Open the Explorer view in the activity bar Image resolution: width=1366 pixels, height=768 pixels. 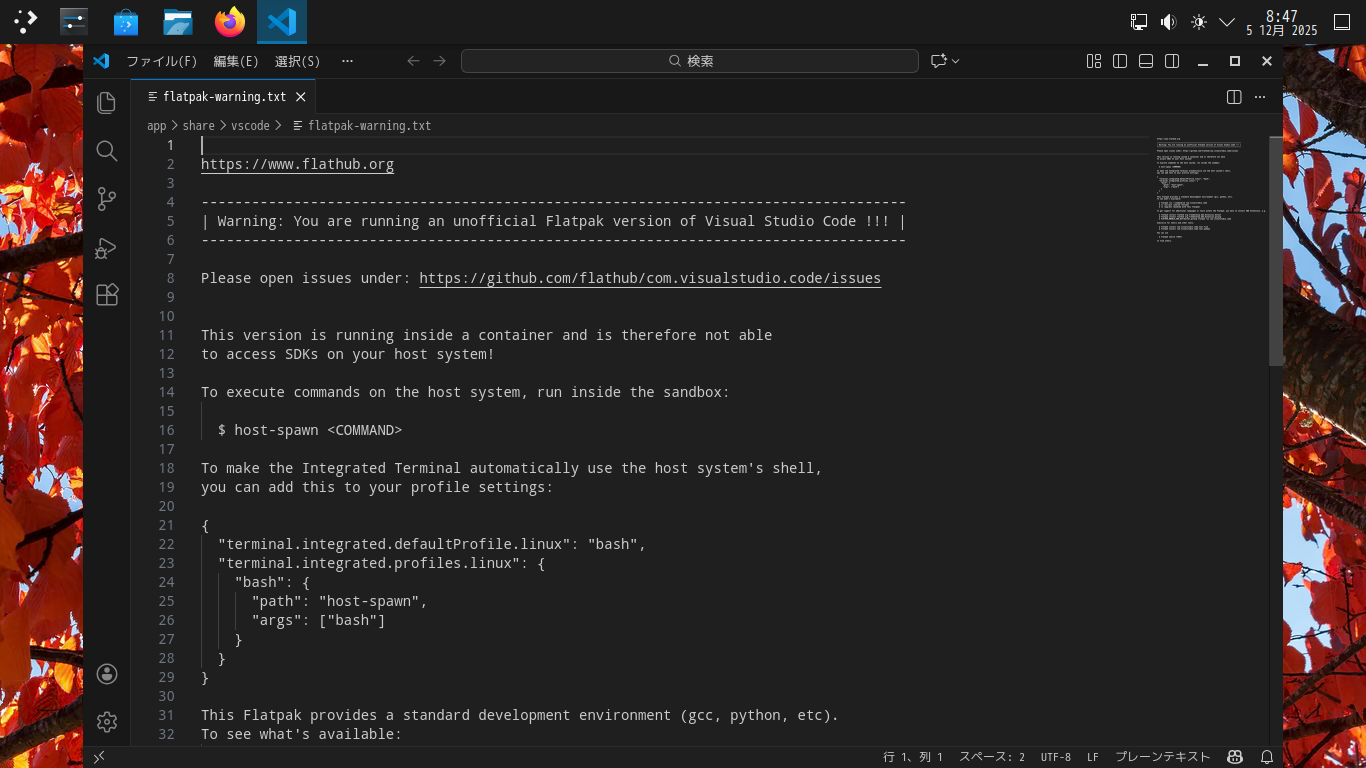click(107, 102)
